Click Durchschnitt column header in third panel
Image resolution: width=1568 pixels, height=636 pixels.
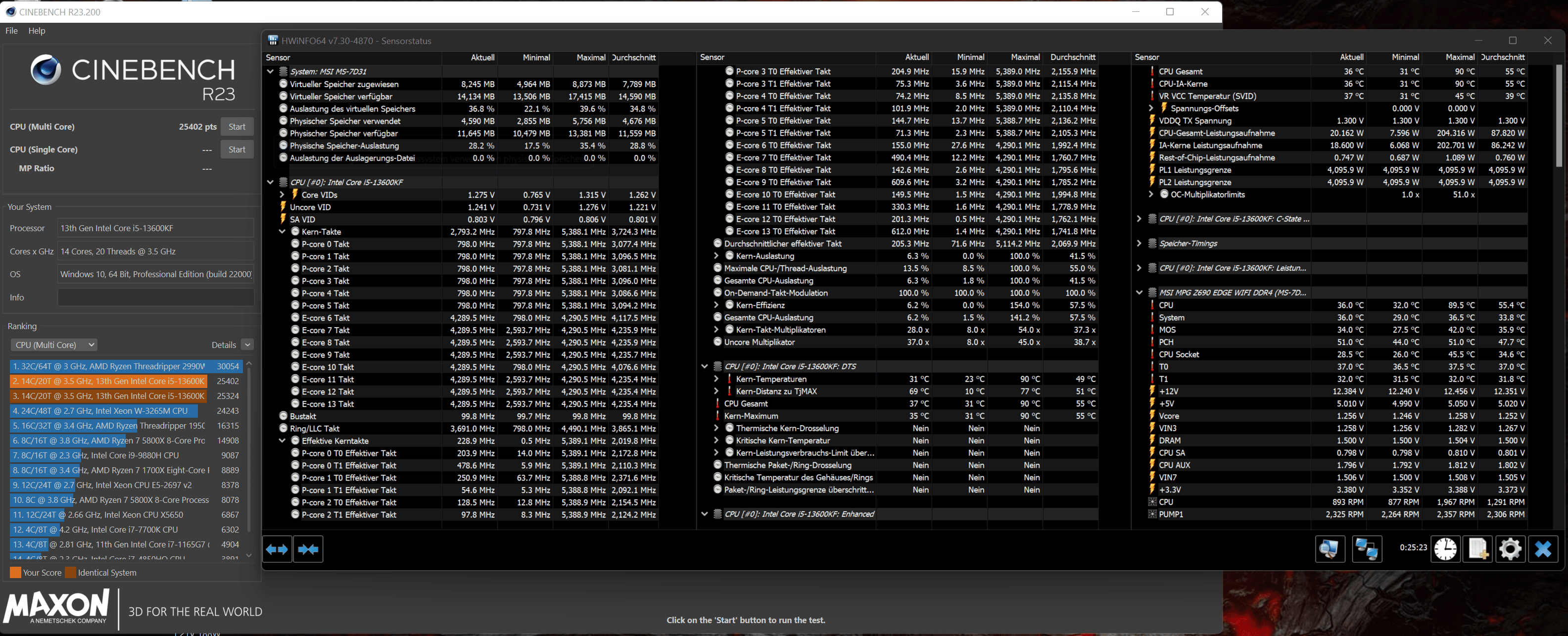tap(1502, 57)
